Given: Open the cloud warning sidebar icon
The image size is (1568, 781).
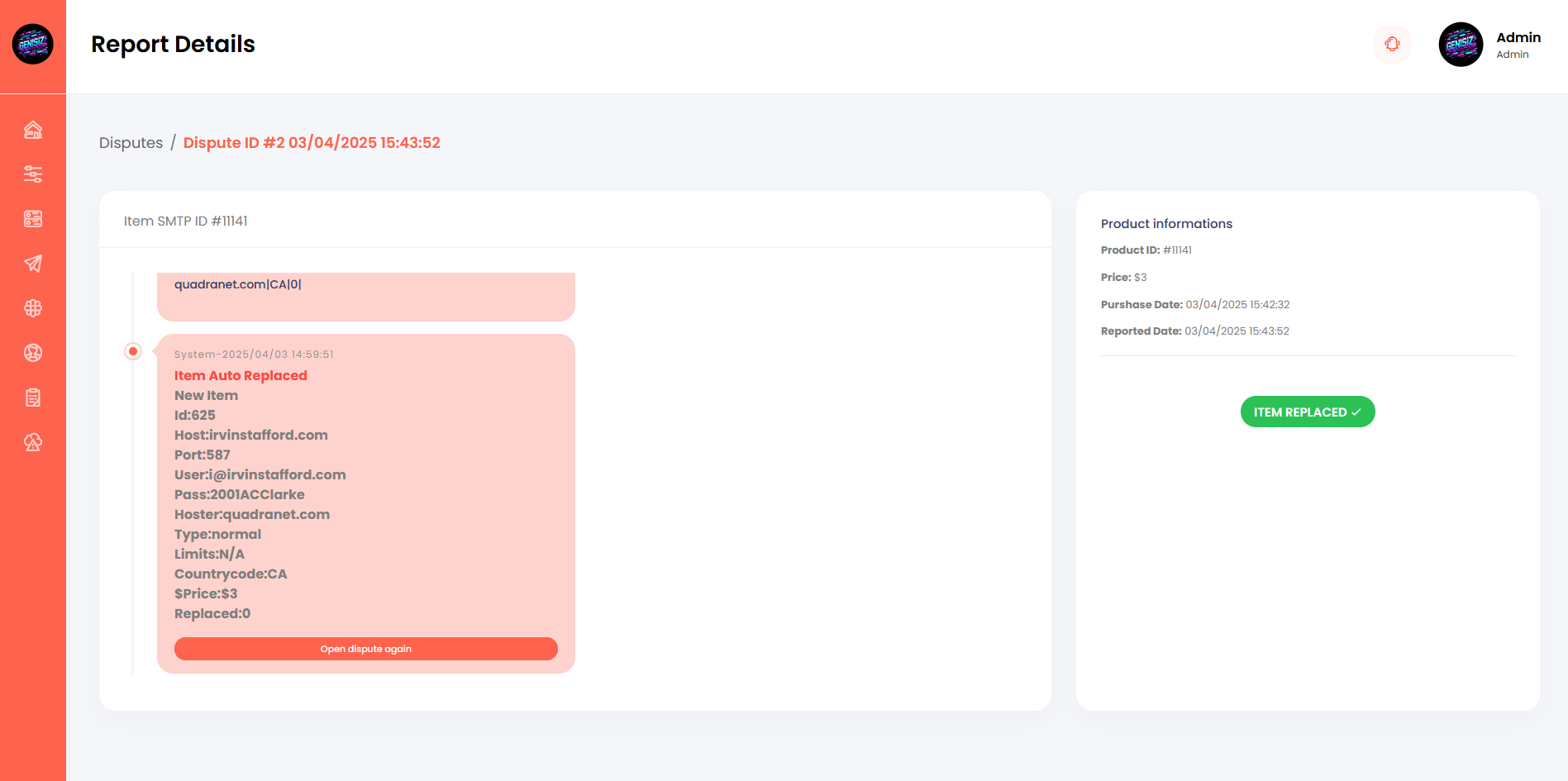Looking at the screenshot, I should click(33, 442).
